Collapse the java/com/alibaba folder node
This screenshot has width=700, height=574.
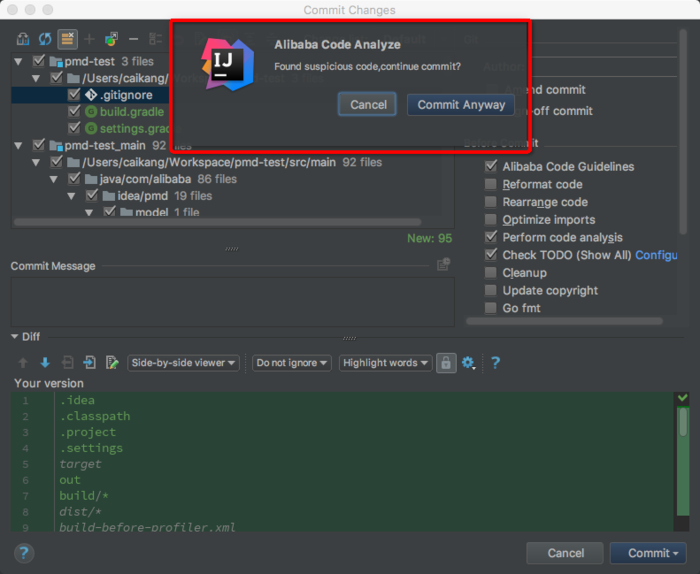click(x=54, y=179)
